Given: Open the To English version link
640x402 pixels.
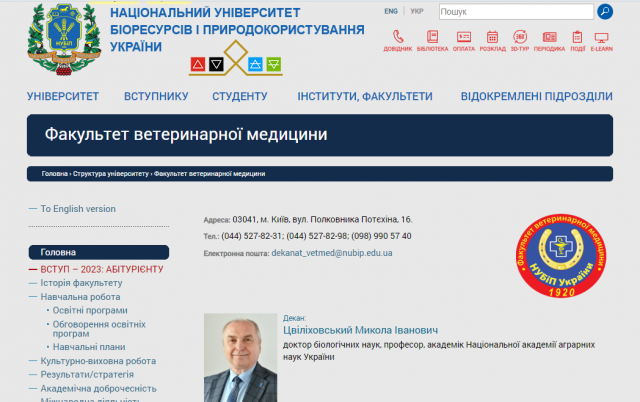Looking at the screenshot, I should click(78, 209).
